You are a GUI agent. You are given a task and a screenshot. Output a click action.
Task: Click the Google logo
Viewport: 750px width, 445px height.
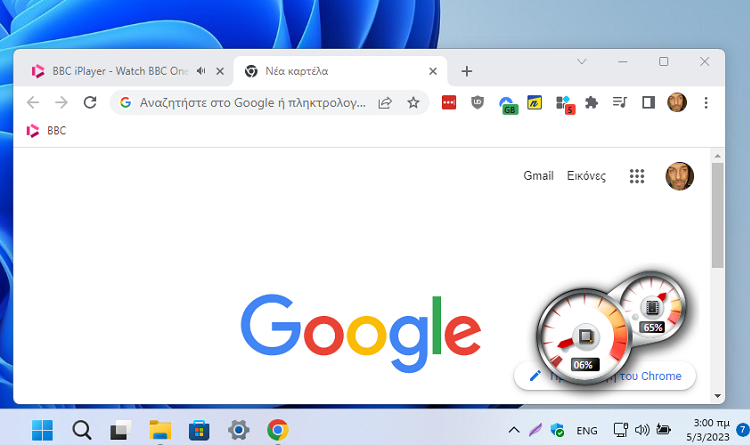(361, 333)
